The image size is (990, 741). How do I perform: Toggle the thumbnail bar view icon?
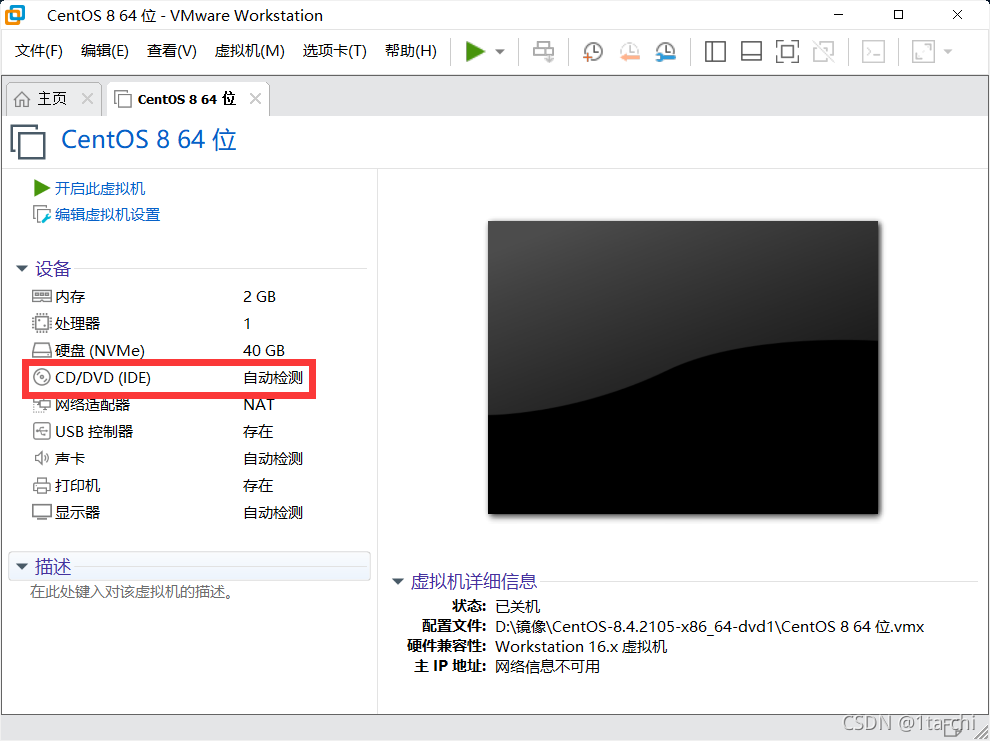(x=751, y=52)
